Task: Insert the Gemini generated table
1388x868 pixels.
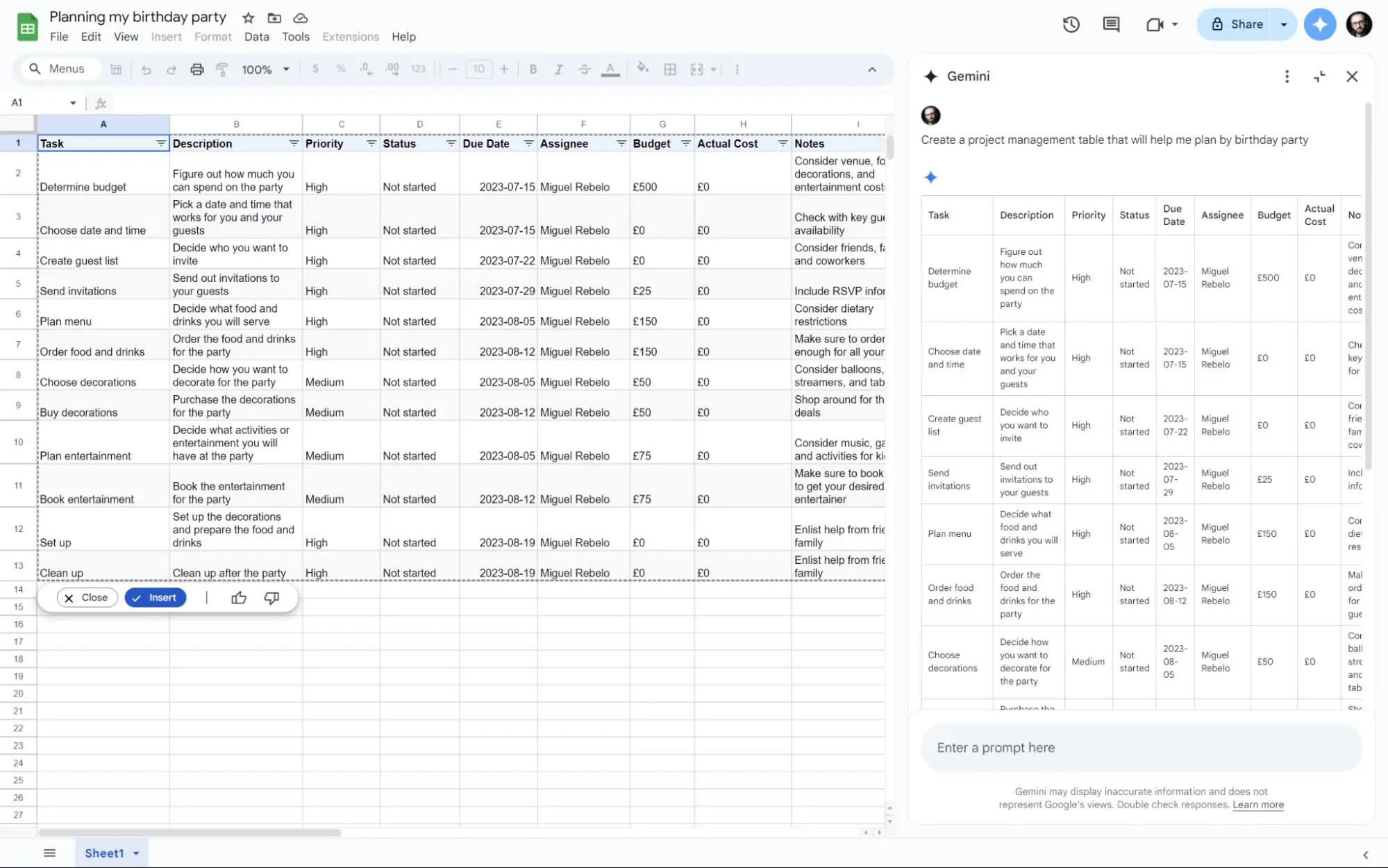Action: tap(155, 597)
